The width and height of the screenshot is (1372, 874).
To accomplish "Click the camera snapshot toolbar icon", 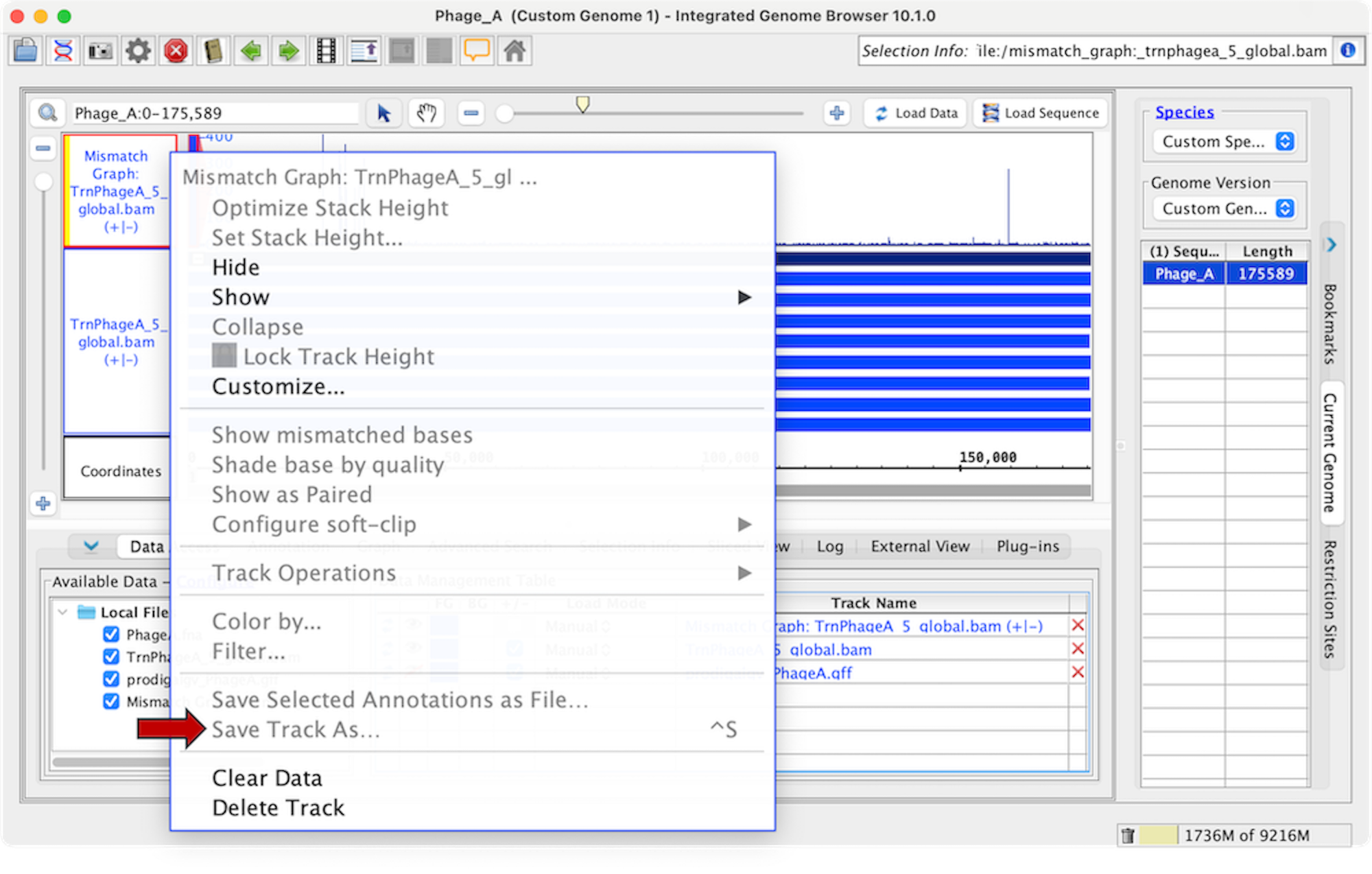I will click(100, 51).
